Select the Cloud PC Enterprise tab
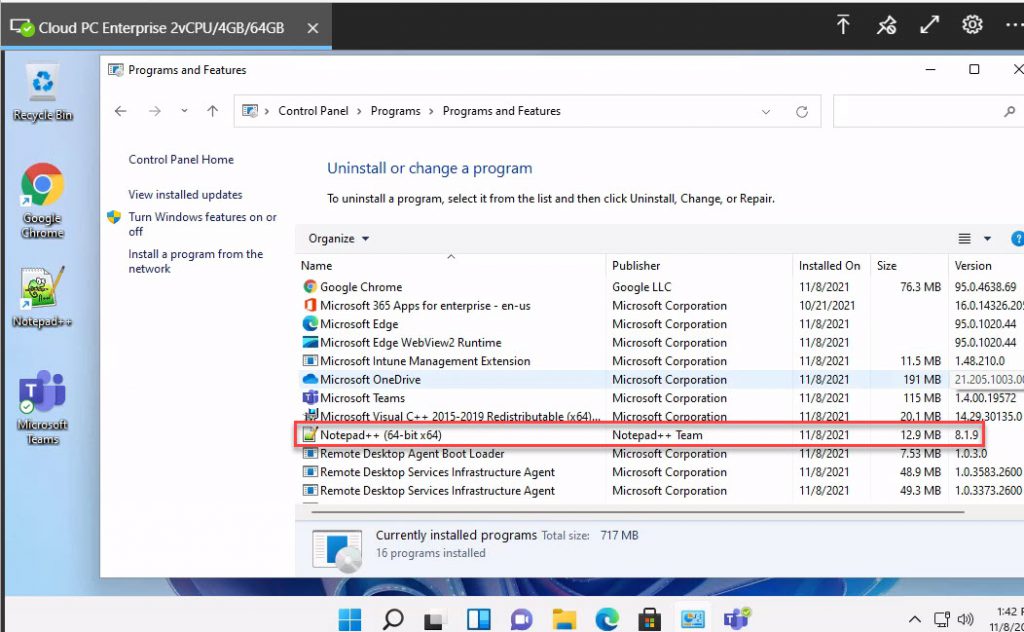Screen dimensions: 1024x632 pyautogui.click(x=166, y=26)
